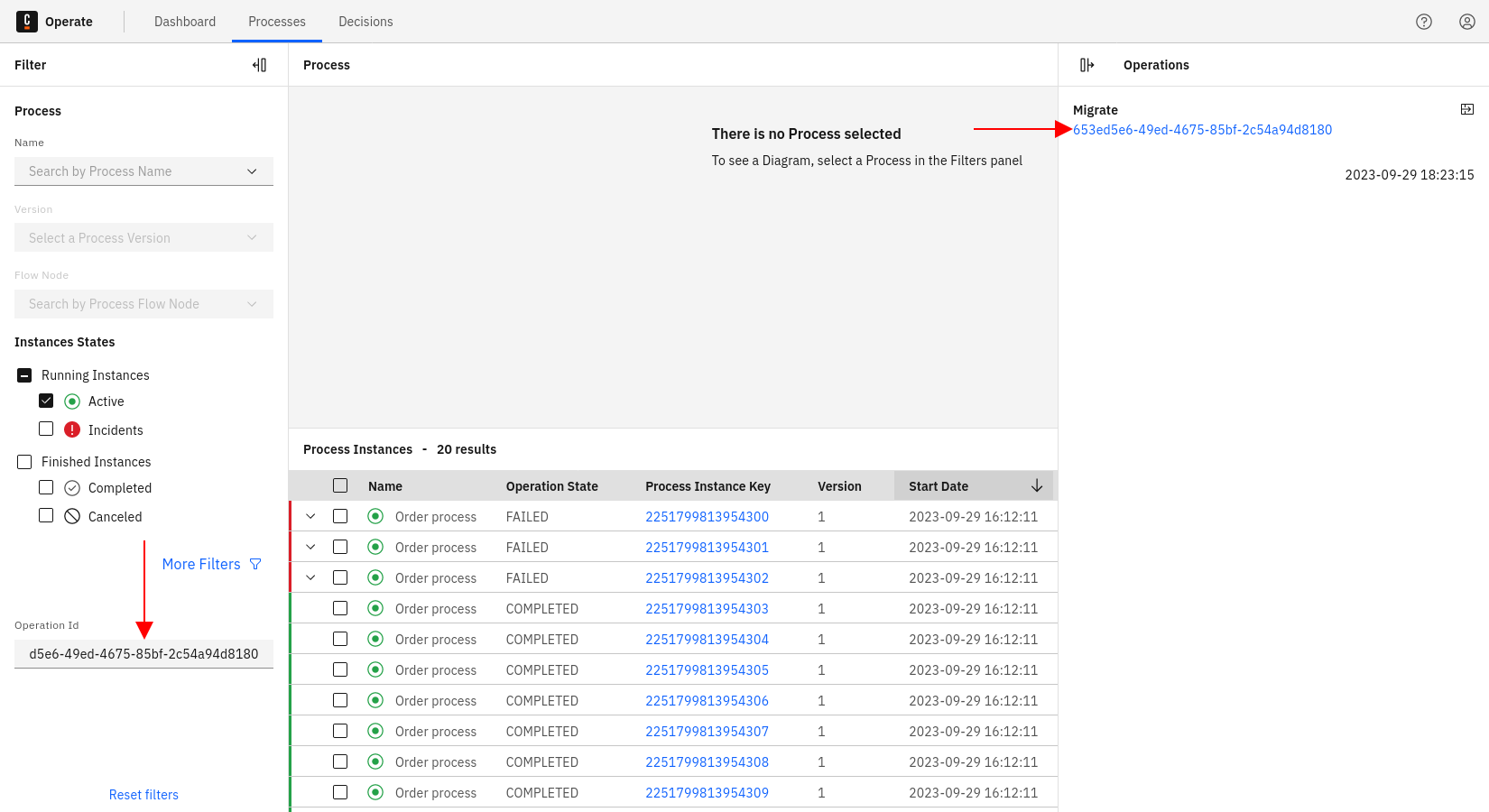This screenshot has width=1489, height=812.
Task: Click the active state icon for instance 2251799813954303
Action: [x=375, y=608]
